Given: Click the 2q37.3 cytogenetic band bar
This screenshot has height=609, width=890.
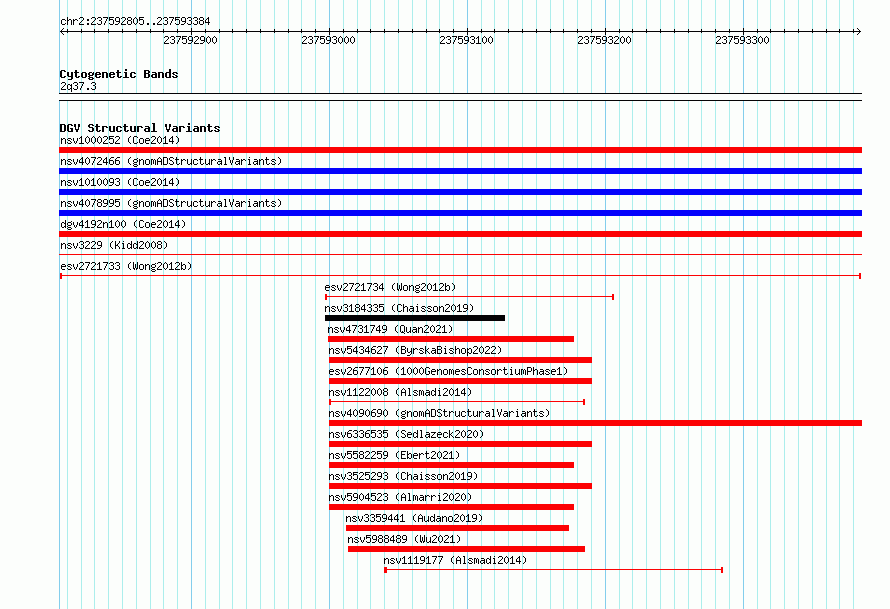Looking at the screenshot, I should (x=460, y=97).
